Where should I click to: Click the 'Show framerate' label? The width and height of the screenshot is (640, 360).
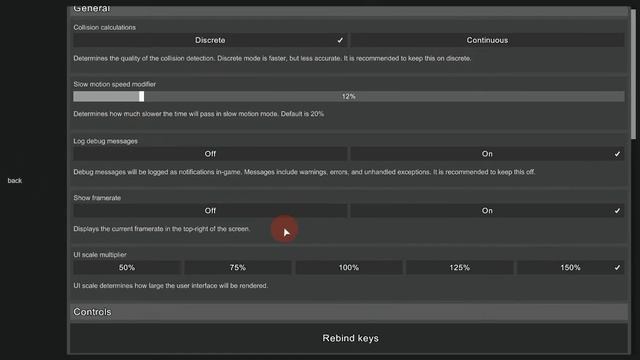point(97,198)
